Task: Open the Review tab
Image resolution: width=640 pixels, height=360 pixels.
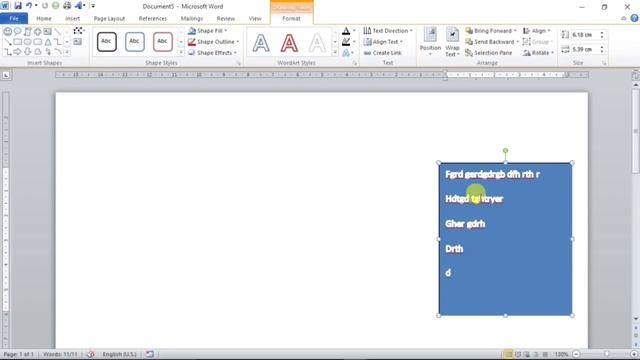Action: click(x=226, y=18)
